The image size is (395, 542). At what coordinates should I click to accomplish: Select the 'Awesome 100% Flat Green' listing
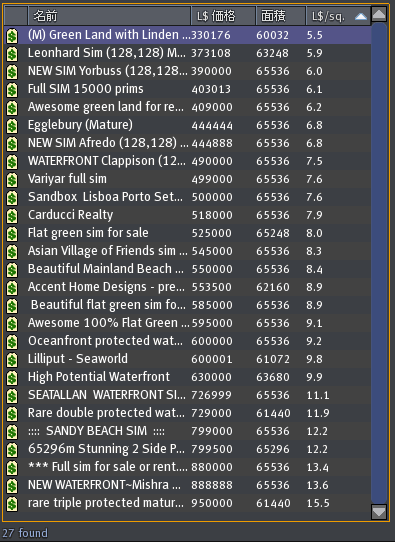tap(188, 323)
